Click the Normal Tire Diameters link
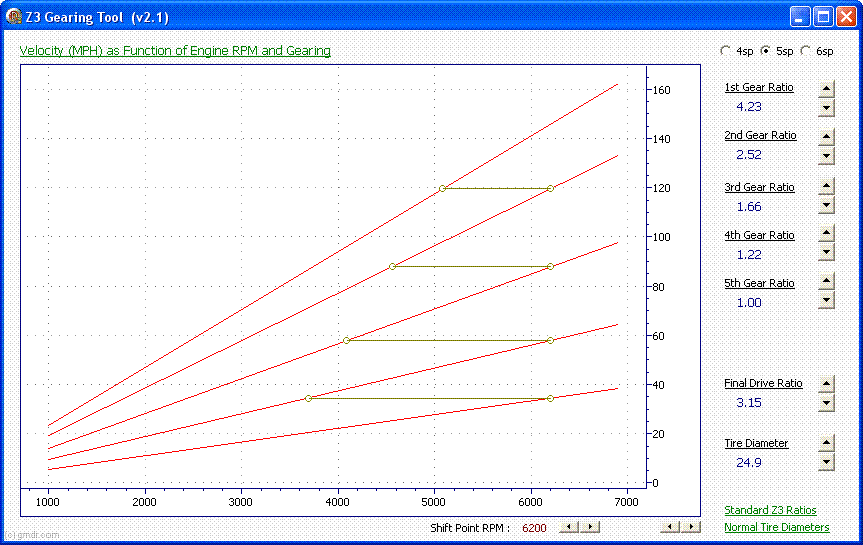The height and width of the screenshot is (545, 863). coord(776,527)
